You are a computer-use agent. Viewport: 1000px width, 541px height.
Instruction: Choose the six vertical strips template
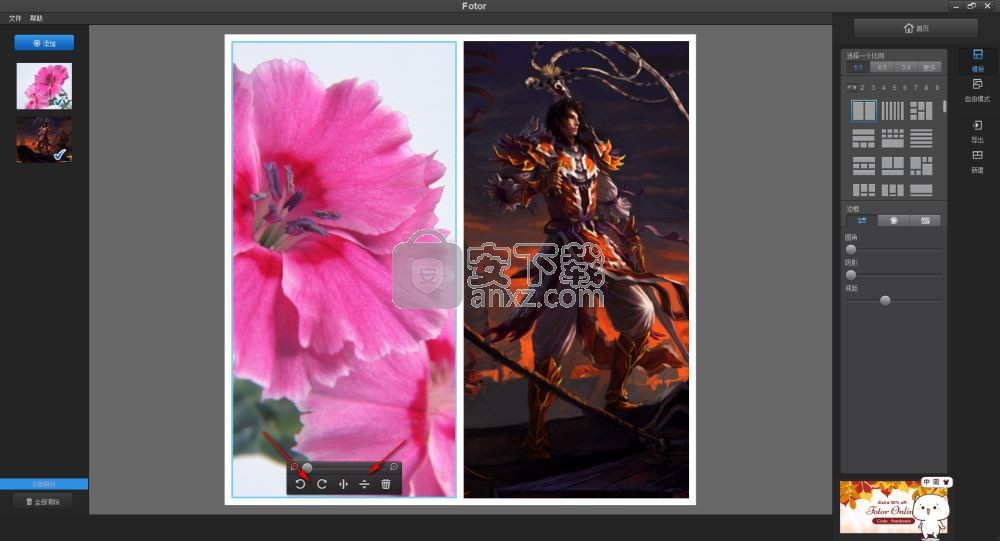(x=892, y=111)
